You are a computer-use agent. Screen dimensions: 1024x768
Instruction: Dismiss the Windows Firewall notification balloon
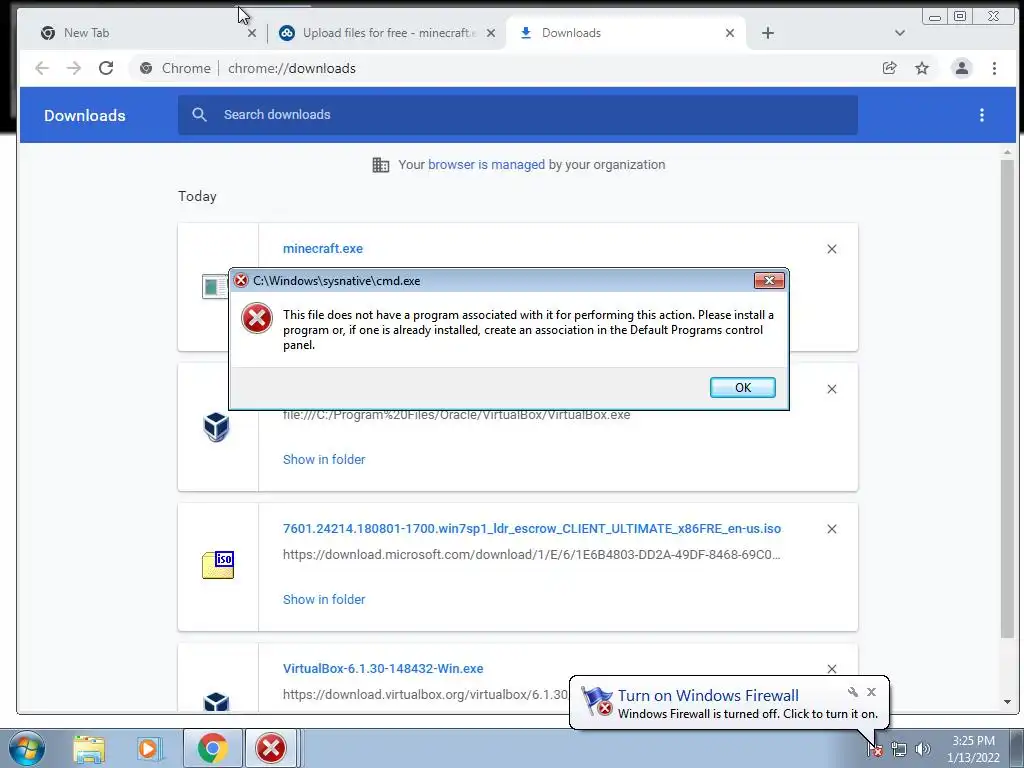pyautogui.click(x=871, y=692)
